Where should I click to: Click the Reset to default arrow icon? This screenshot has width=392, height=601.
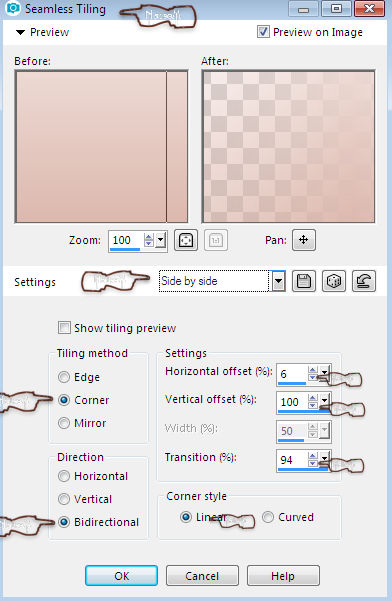tap(364, 281)
